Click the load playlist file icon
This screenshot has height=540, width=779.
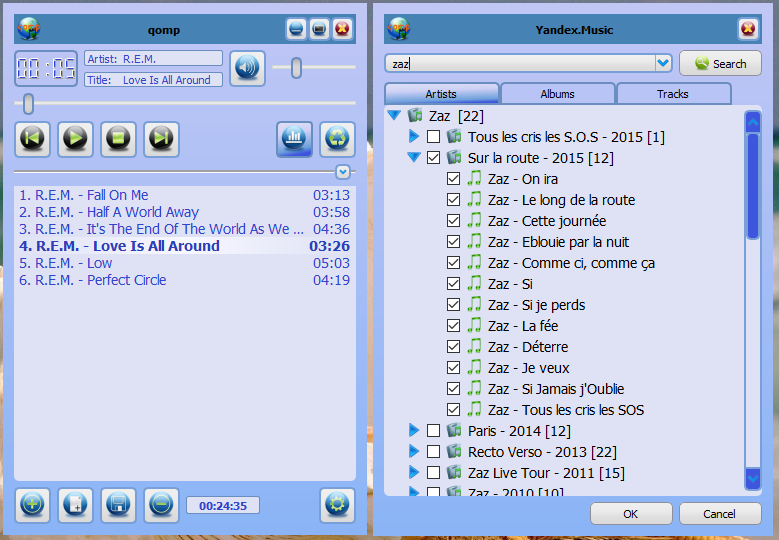point(76,505)
